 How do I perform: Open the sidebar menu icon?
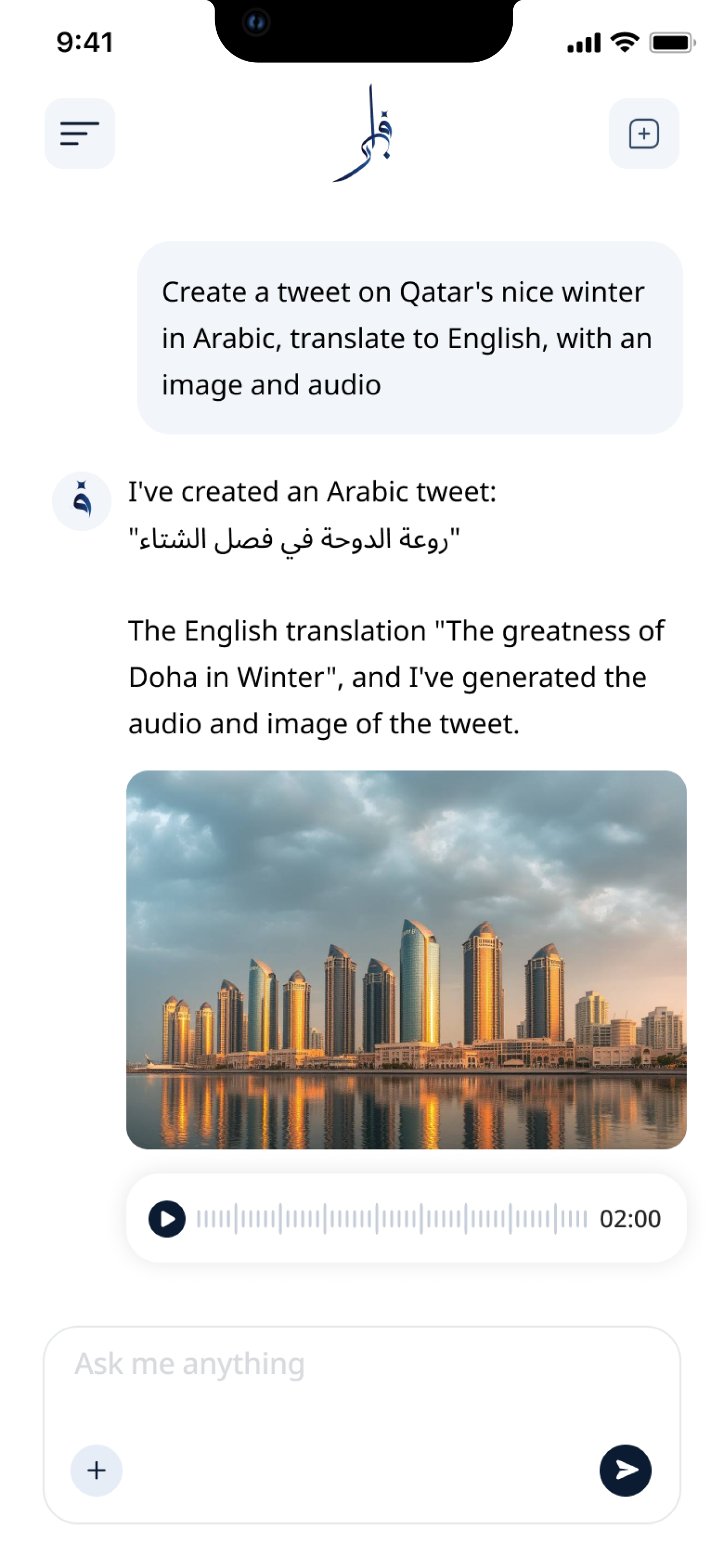(x=80, y=134)
